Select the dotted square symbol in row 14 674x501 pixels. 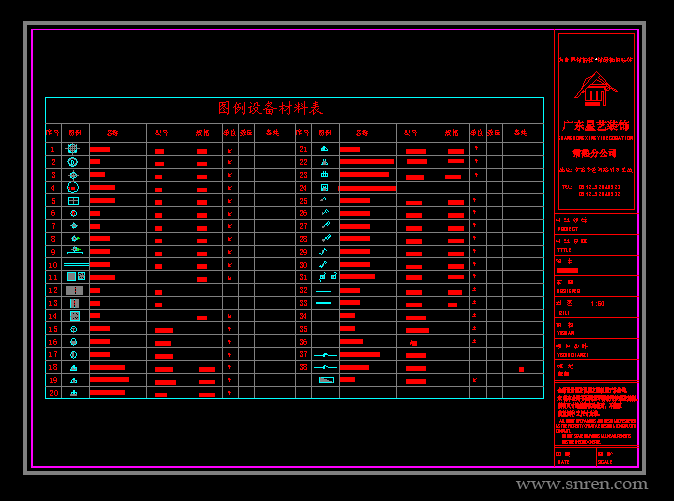(x=75, y=316)
